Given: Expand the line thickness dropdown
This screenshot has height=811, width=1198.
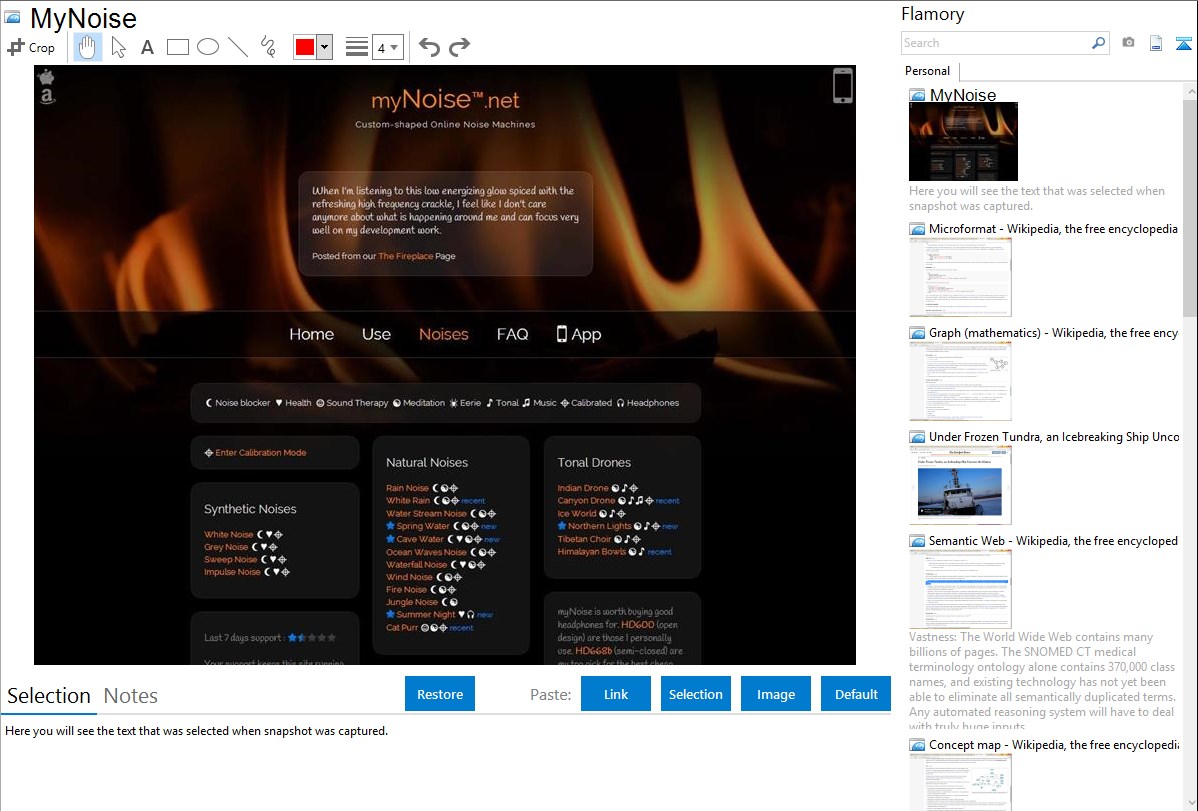Looking at the screenshot, I should coord(387,47).
